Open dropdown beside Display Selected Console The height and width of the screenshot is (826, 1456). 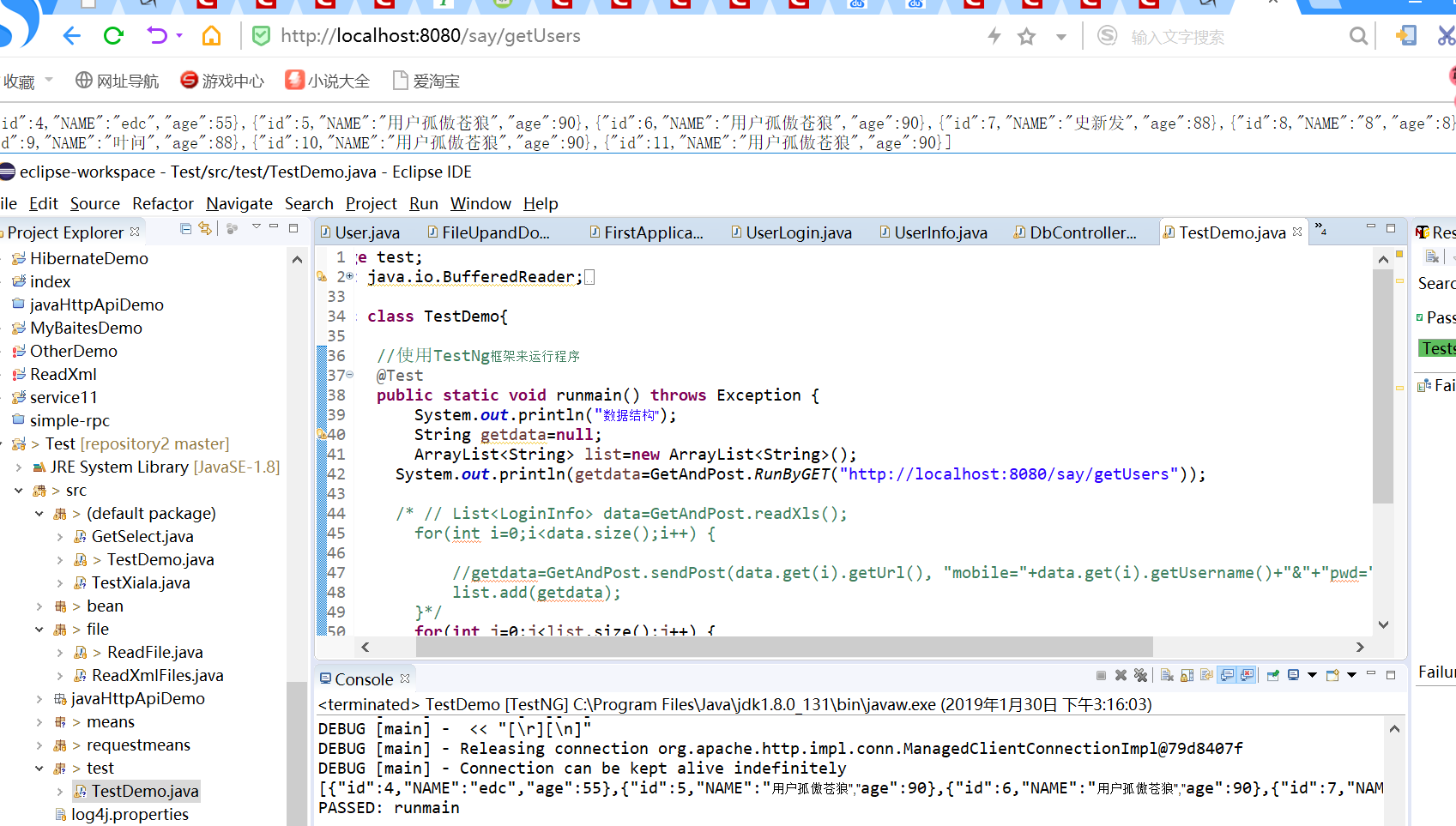tap(1312, 676)
